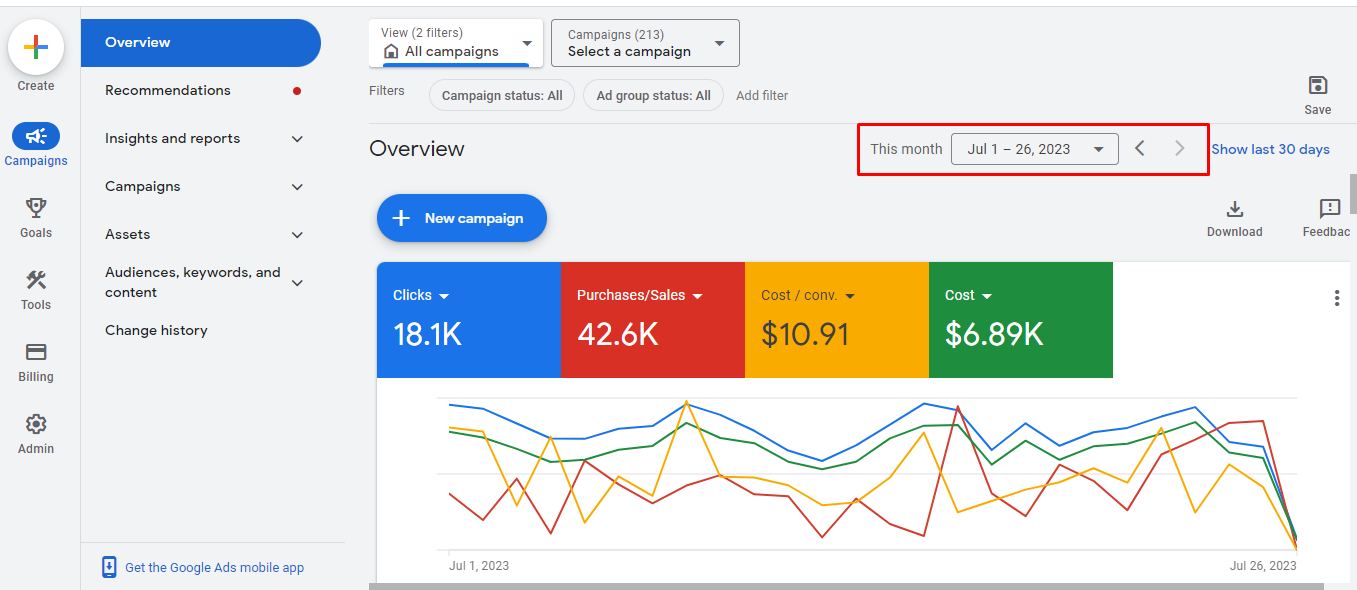Click the Feedback speech bubble icon
The height and width of the screenshot is (590, 1357).
(1329, 209)
